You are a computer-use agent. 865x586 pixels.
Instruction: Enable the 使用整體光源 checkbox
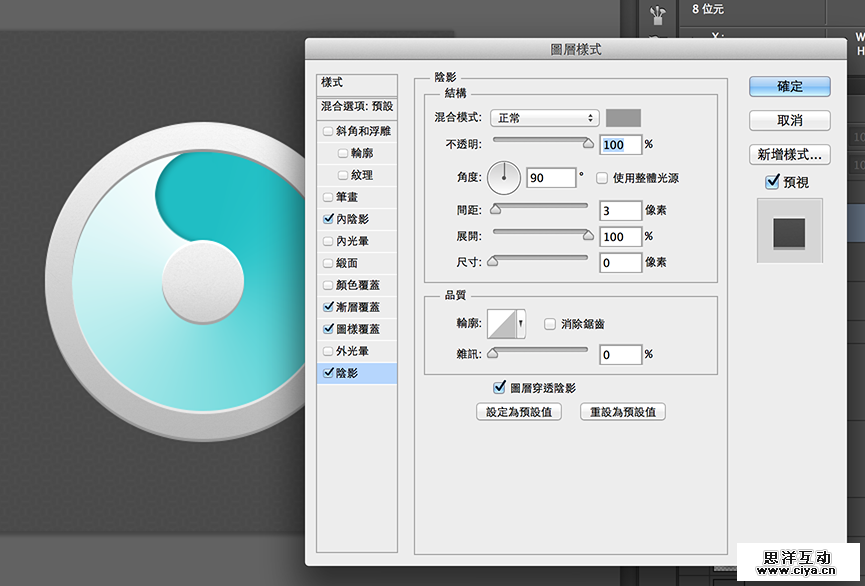tap(601, 178)
